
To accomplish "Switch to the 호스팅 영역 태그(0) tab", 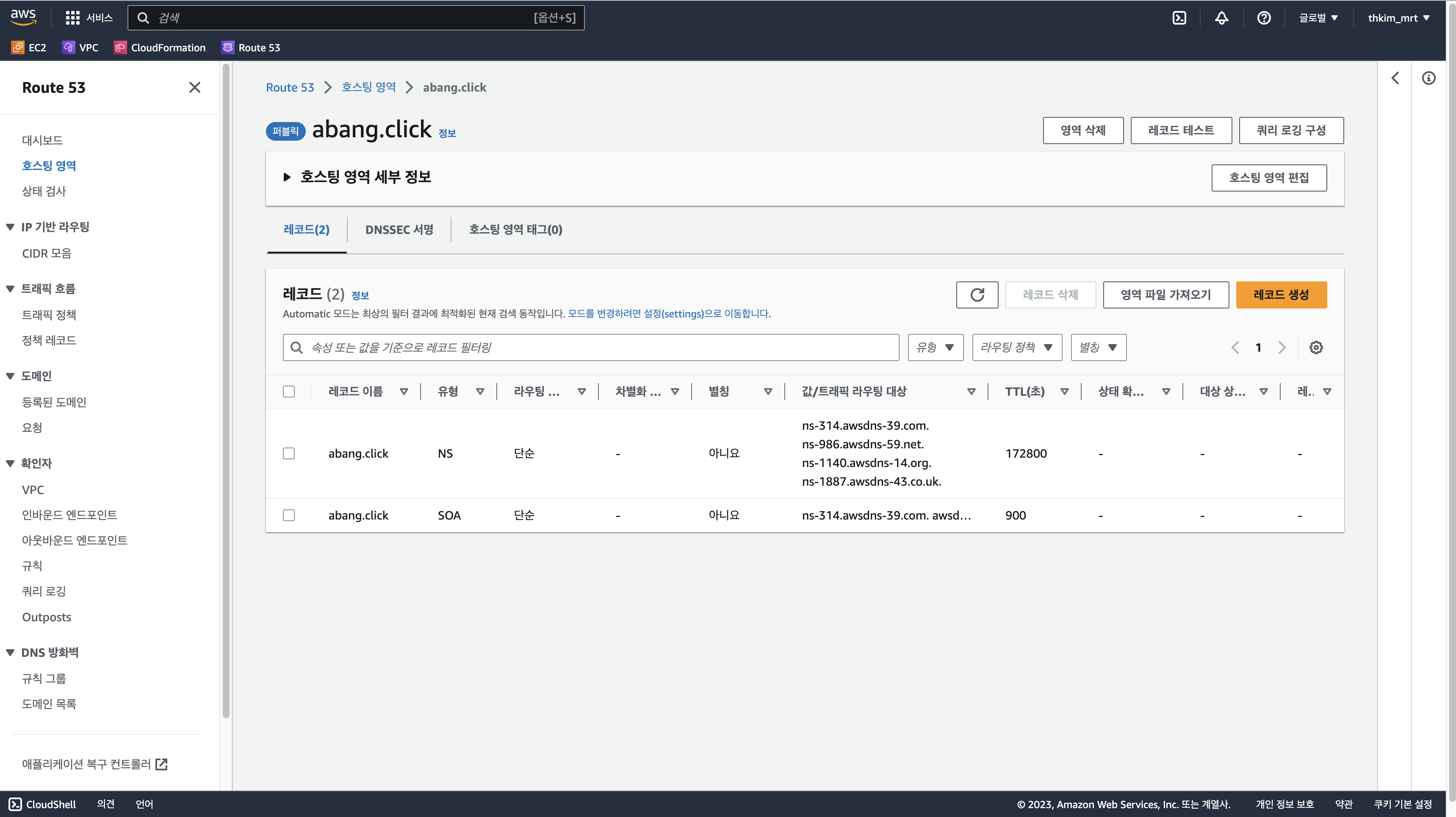I will 515,230.
